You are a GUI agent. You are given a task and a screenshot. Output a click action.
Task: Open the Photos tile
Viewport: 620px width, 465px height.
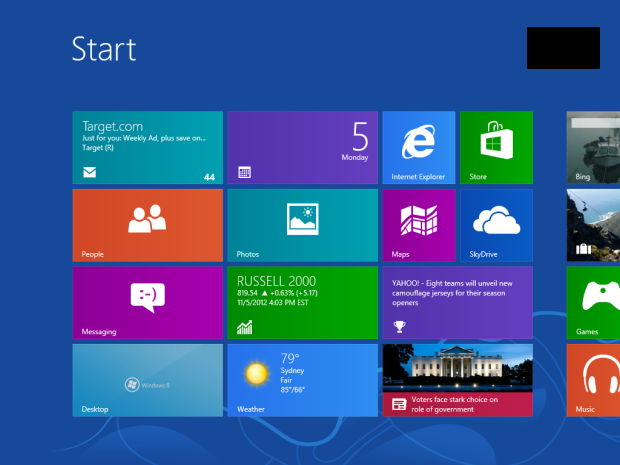[x=302, y=225]
